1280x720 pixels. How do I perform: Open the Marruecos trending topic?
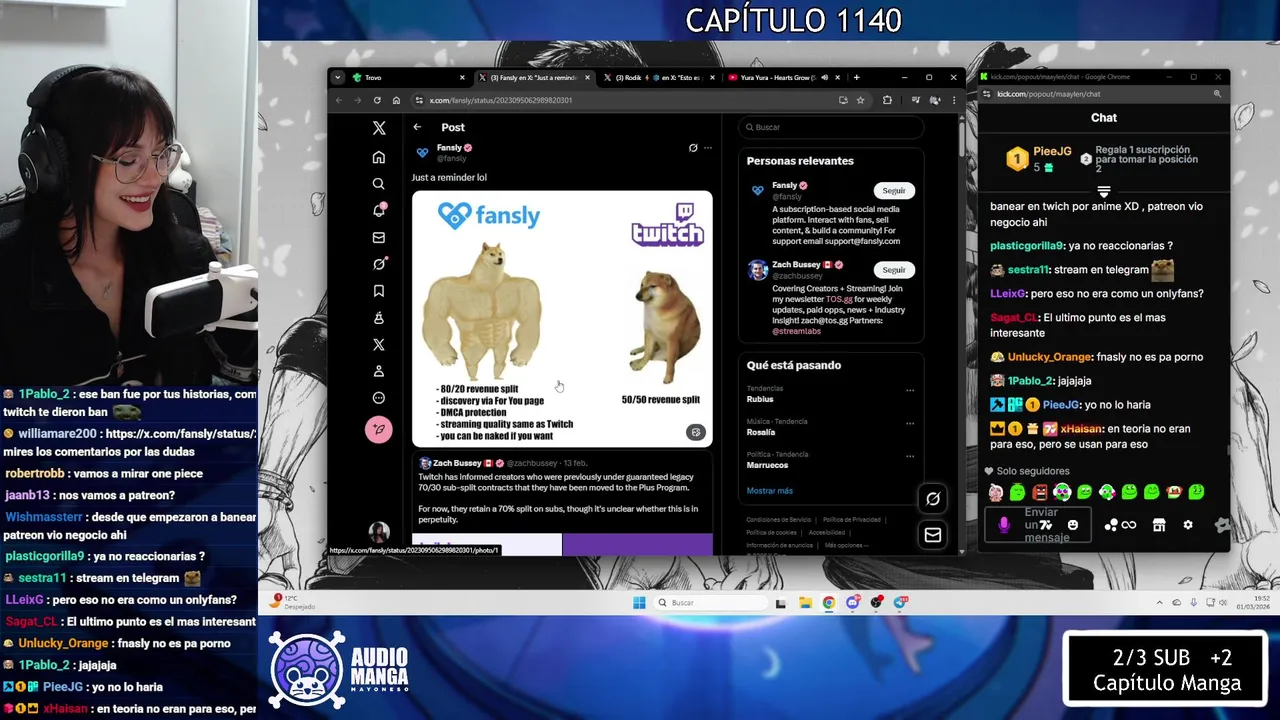767,465
